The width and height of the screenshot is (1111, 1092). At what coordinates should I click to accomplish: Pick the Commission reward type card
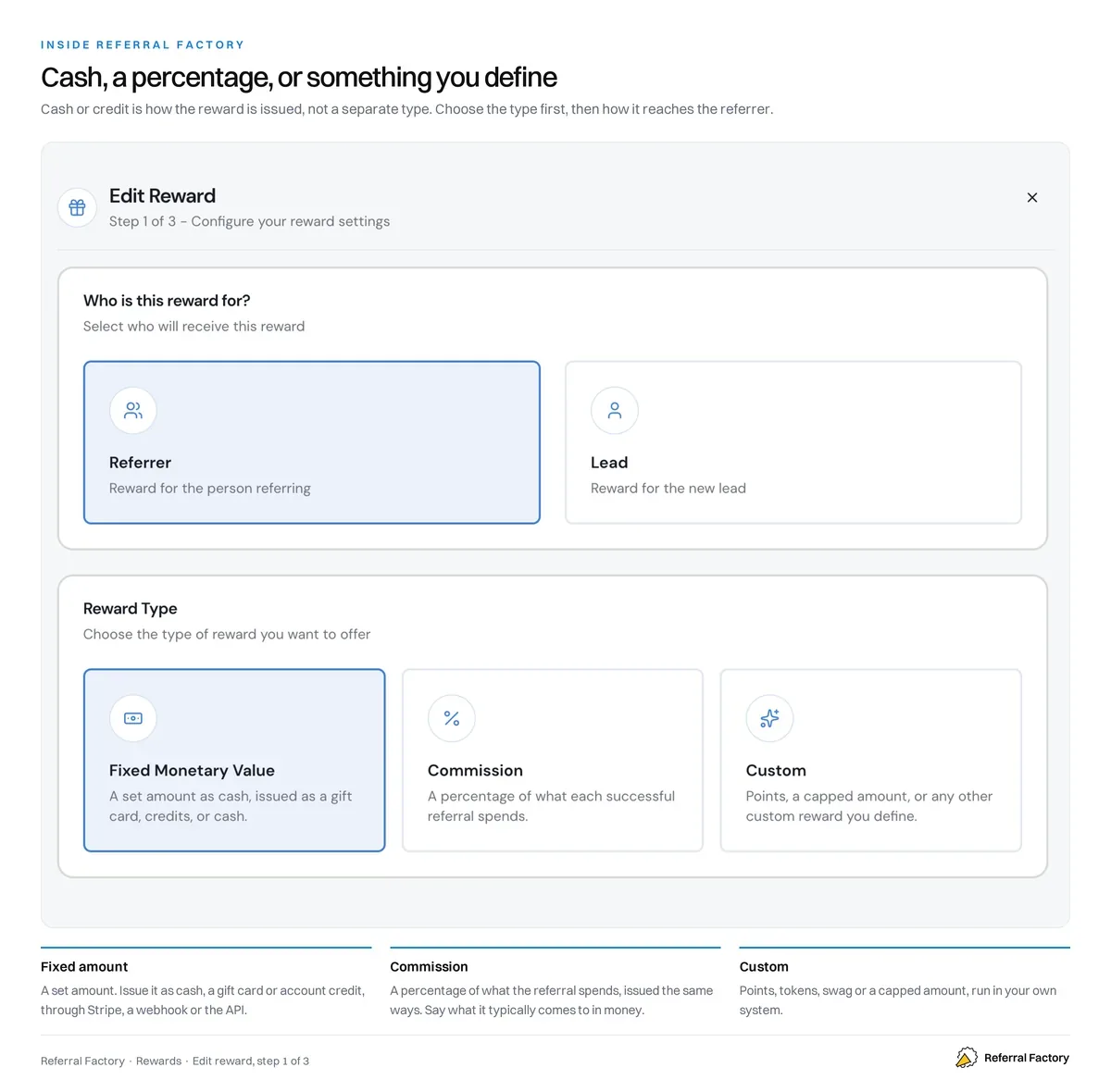(553, 760)
